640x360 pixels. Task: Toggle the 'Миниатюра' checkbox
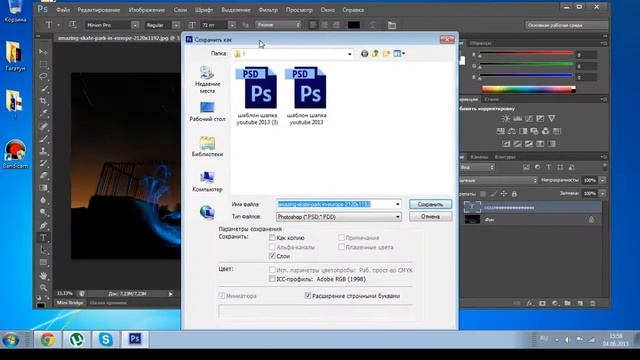click(x=222, y=296)
